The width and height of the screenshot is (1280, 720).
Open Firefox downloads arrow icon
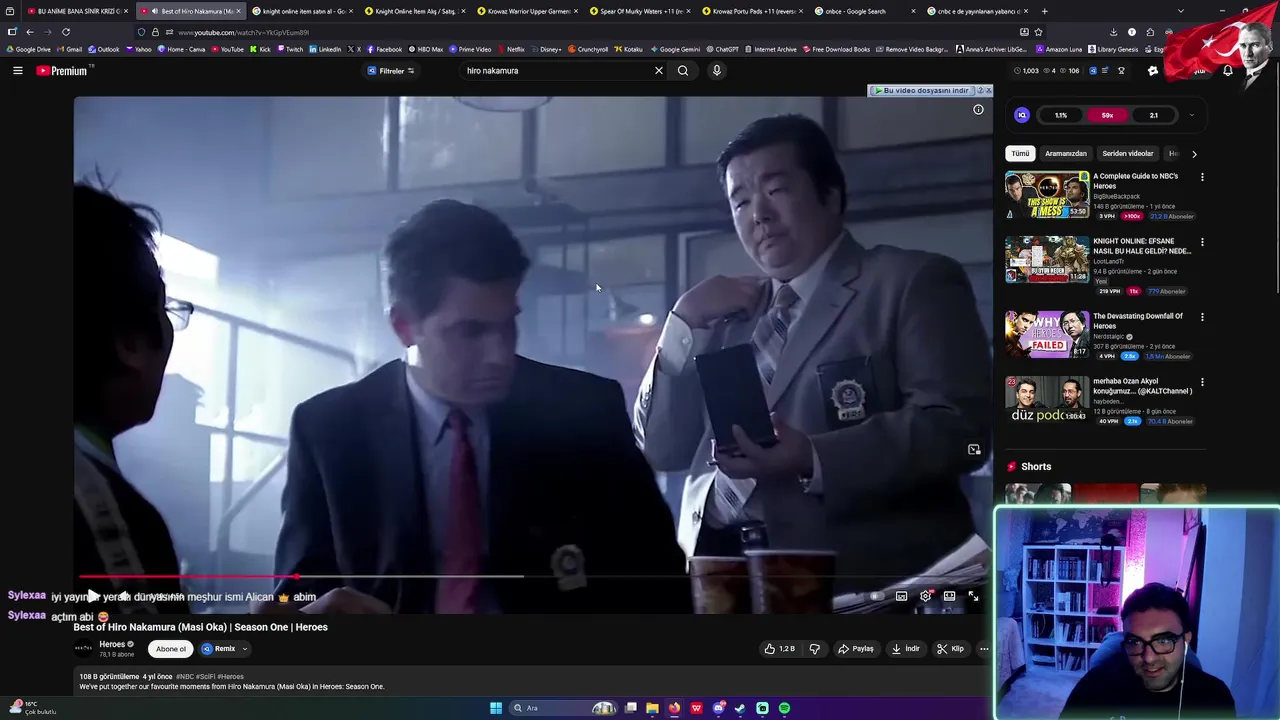pyautogui.click(x=1114, y=32)
